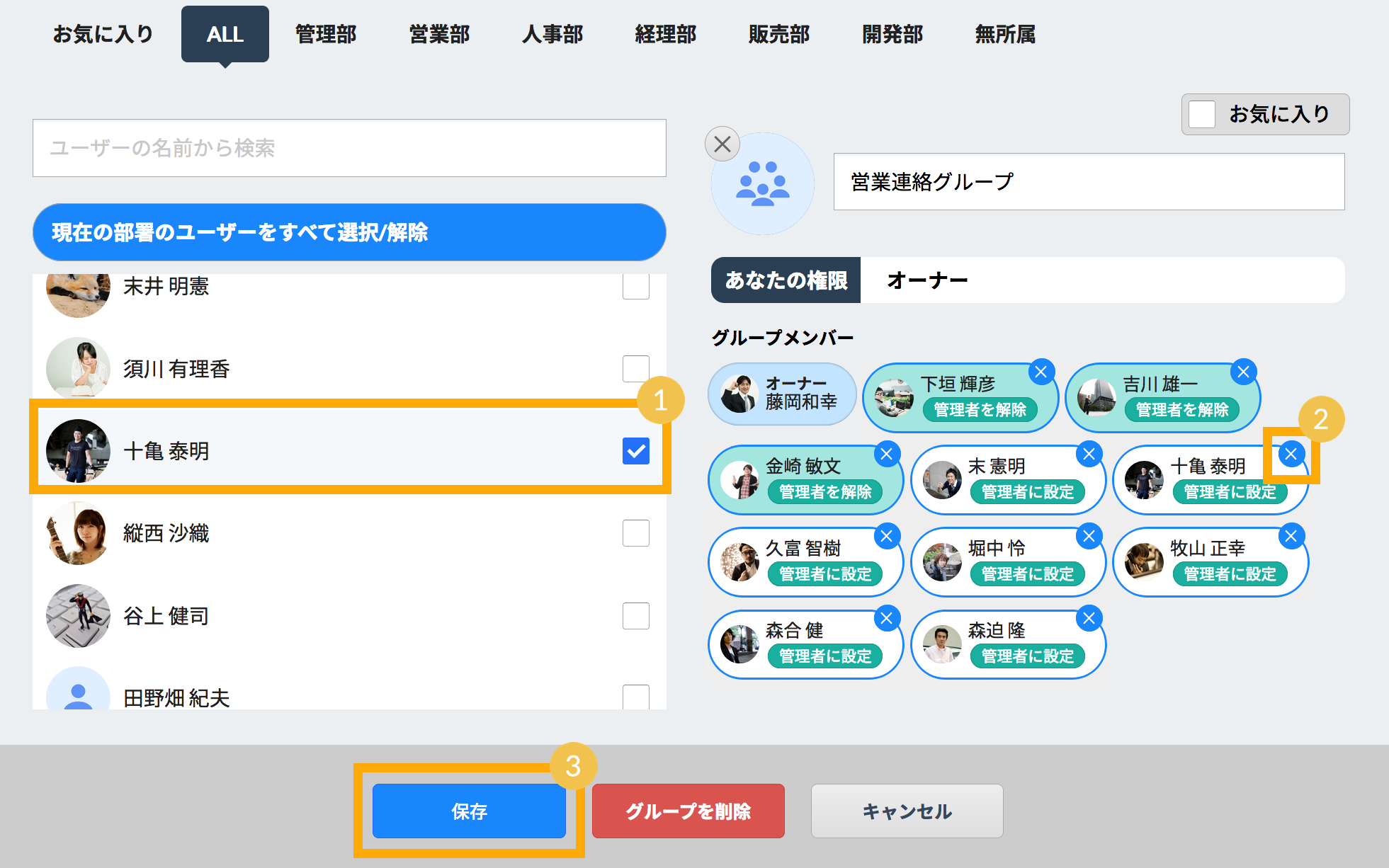Viewport: 1389px width, 868px height.
Task: Remove 牧山 正幸 via x icon
Action: click(x=1291, y=536)
